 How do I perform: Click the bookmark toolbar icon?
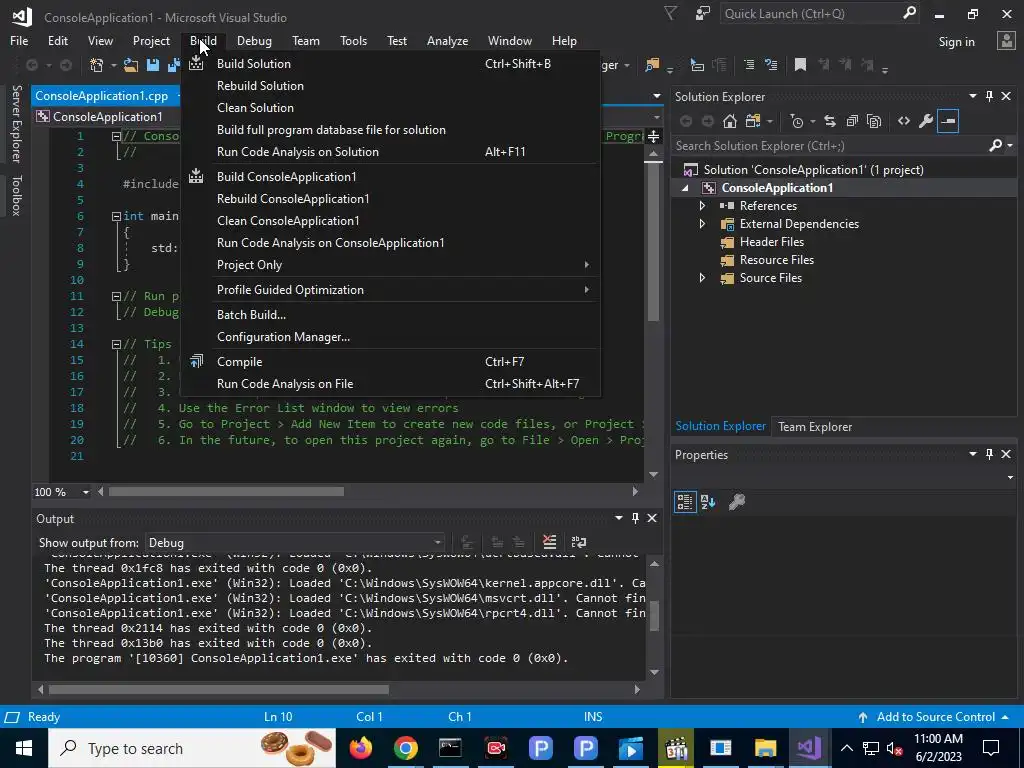800,65
